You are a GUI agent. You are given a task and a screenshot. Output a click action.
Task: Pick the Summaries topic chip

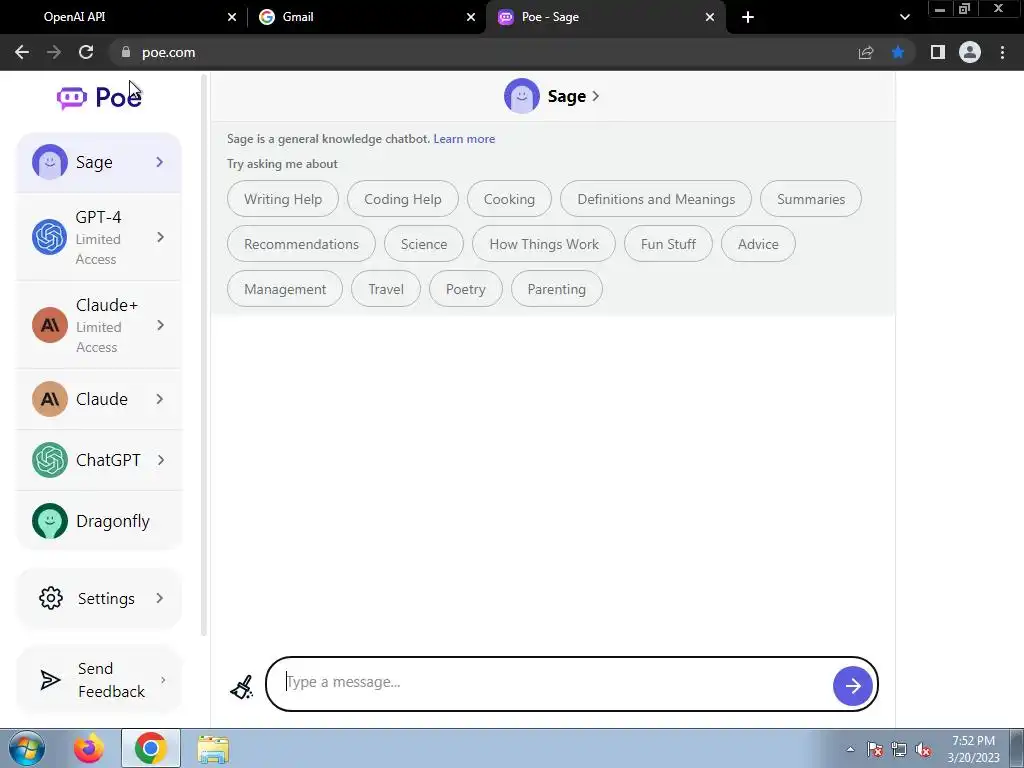click(811, 199)
